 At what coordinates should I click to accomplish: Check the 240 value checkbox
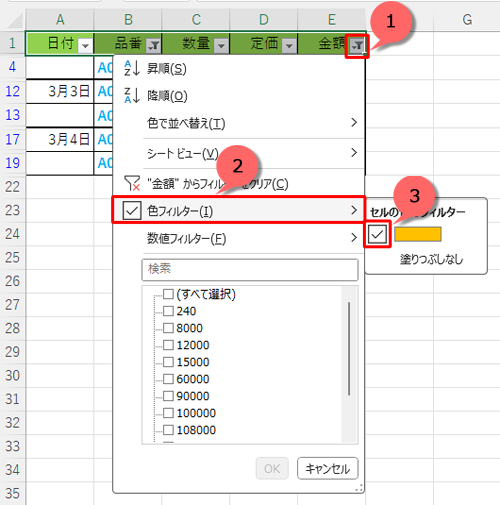click(x=168, y=311)
